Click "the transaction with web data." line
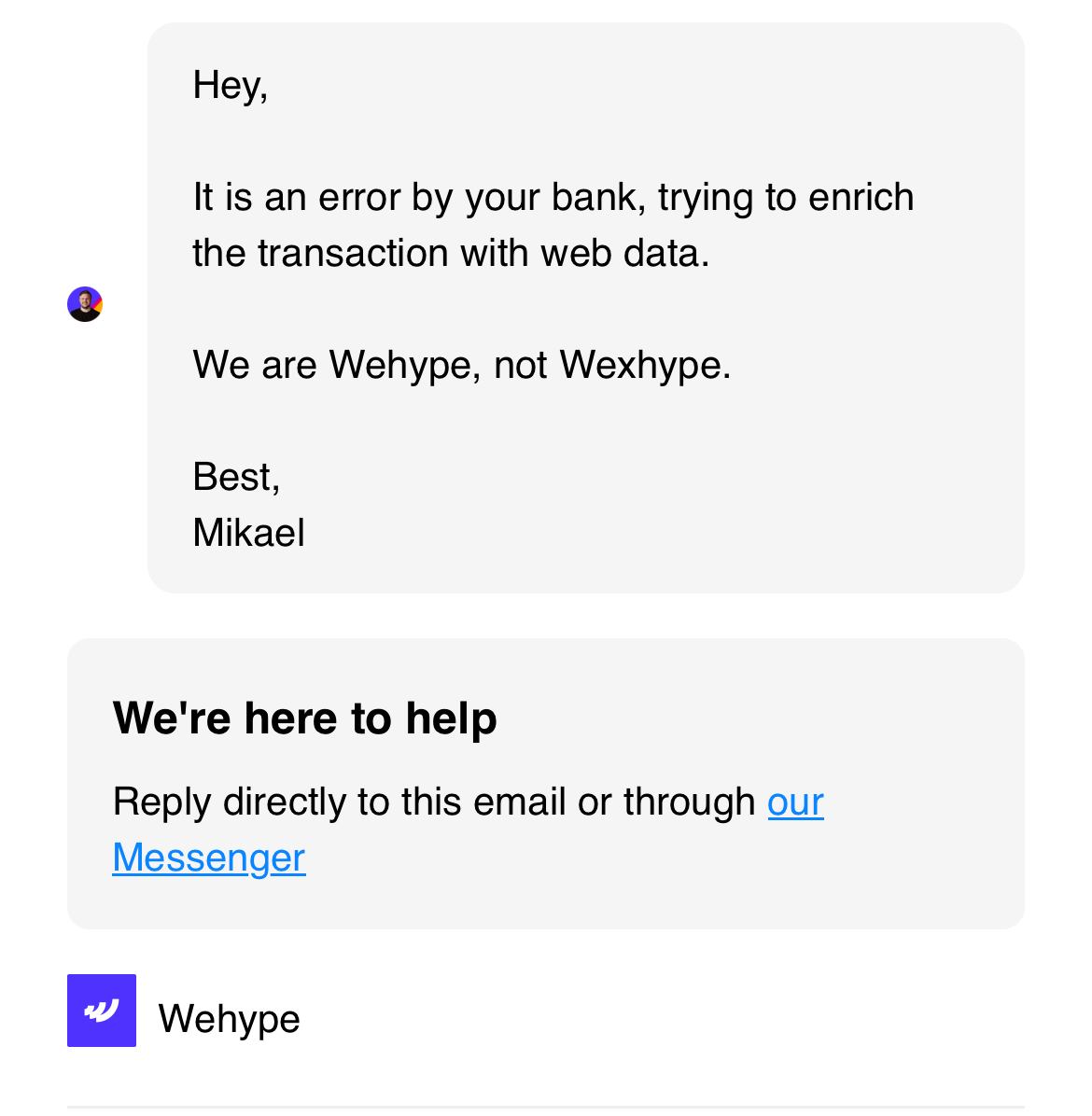Viewport: 1092px width, 1116px height. tap(451, 253)
